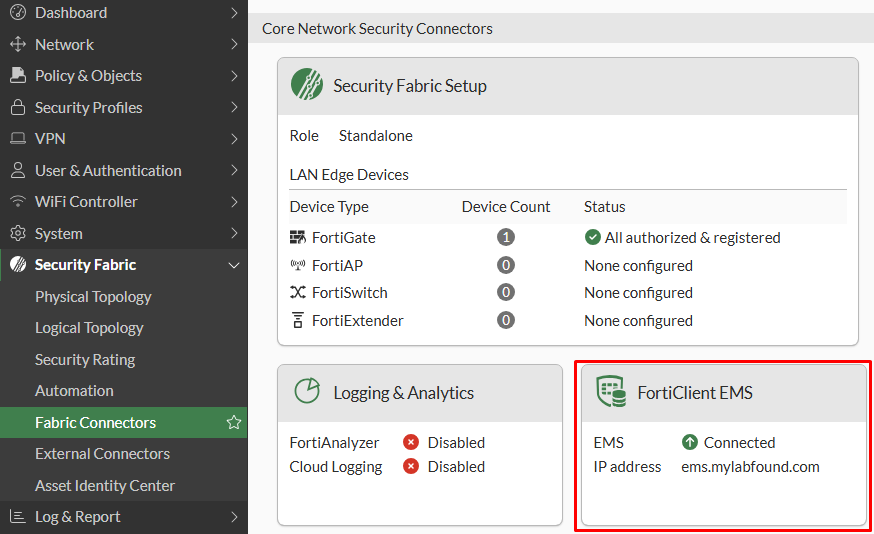Expand User & Authentication chevron

234,170
